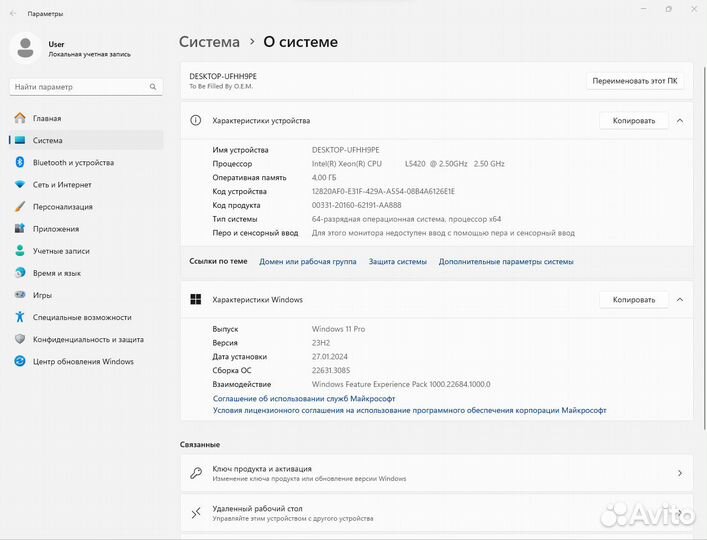Open Специальные возможности settings
This screenshot has height=540, width=707.
86,317
